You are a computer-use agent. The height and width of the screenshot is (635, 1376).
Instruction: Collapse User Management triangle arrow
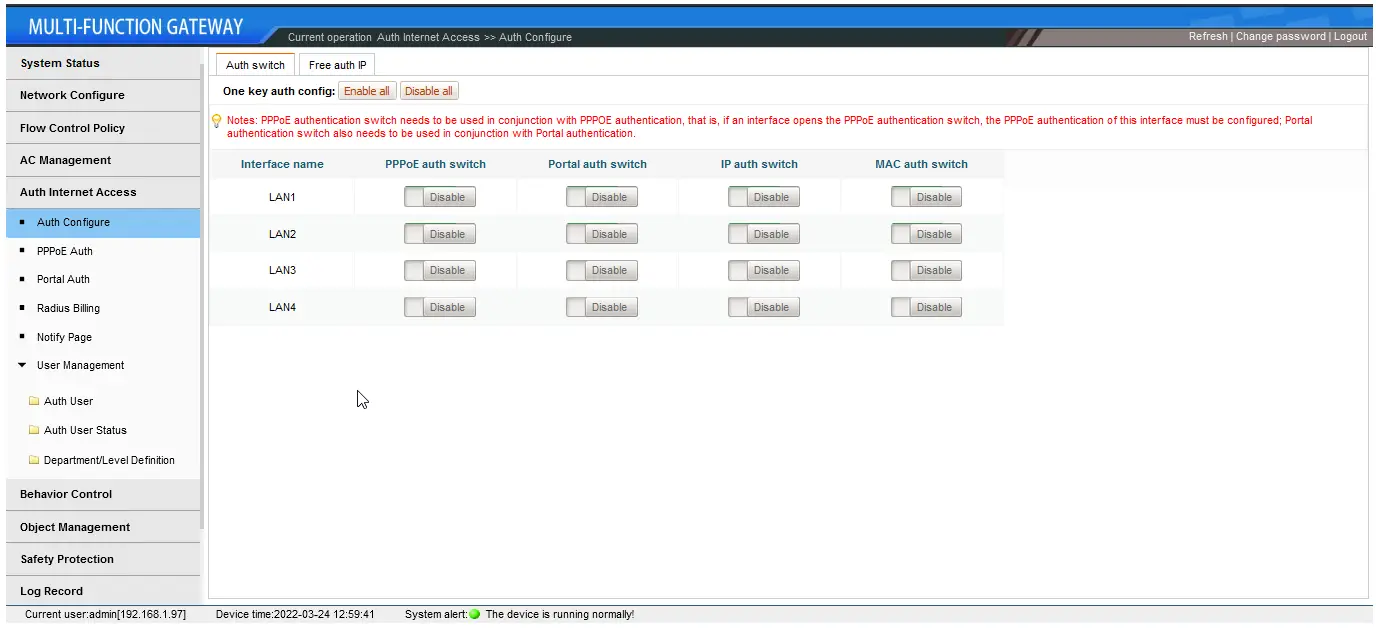(22, 365)
